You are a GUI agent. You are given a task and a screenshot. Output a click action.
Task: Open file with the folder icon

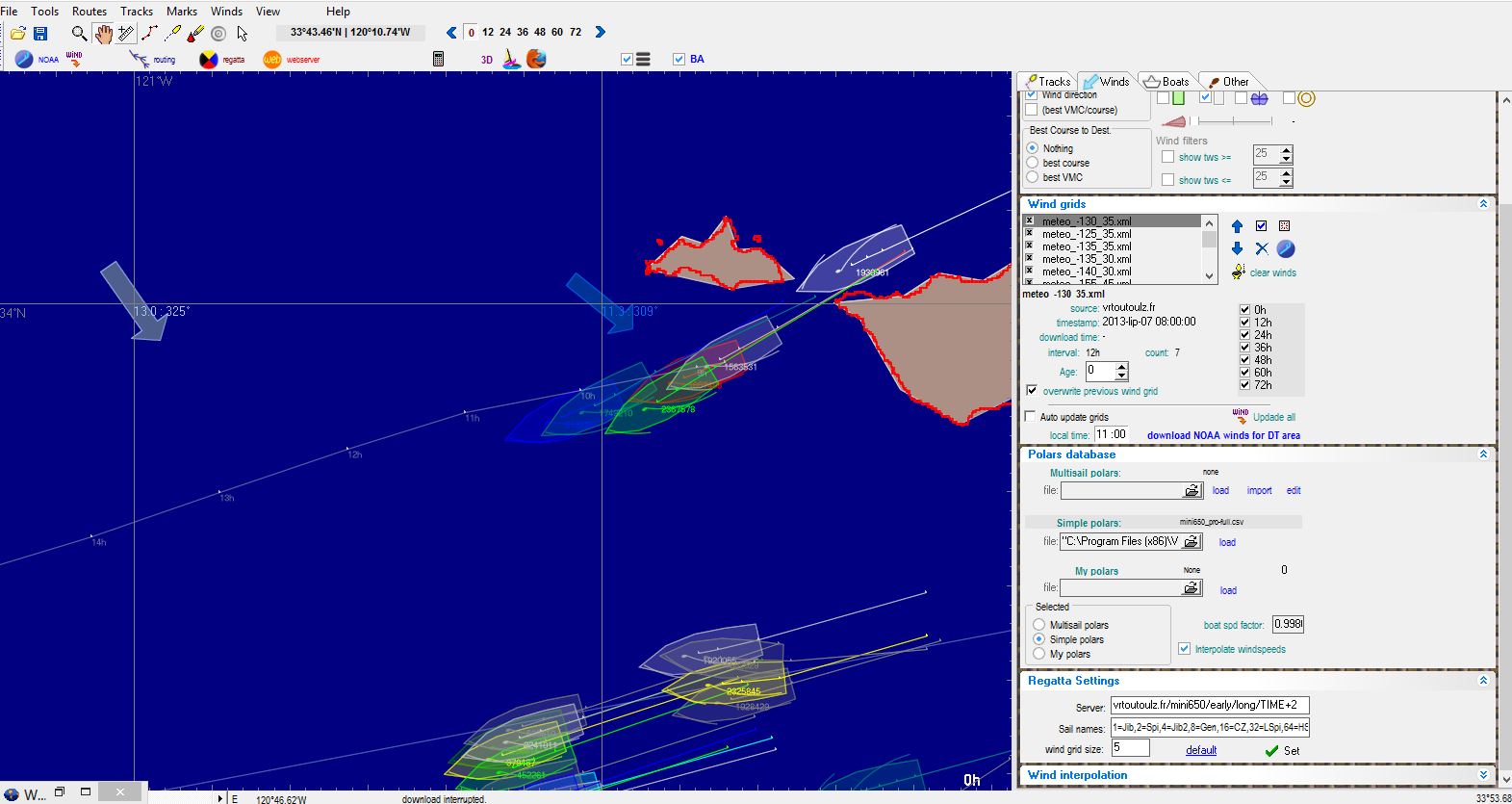17,33
